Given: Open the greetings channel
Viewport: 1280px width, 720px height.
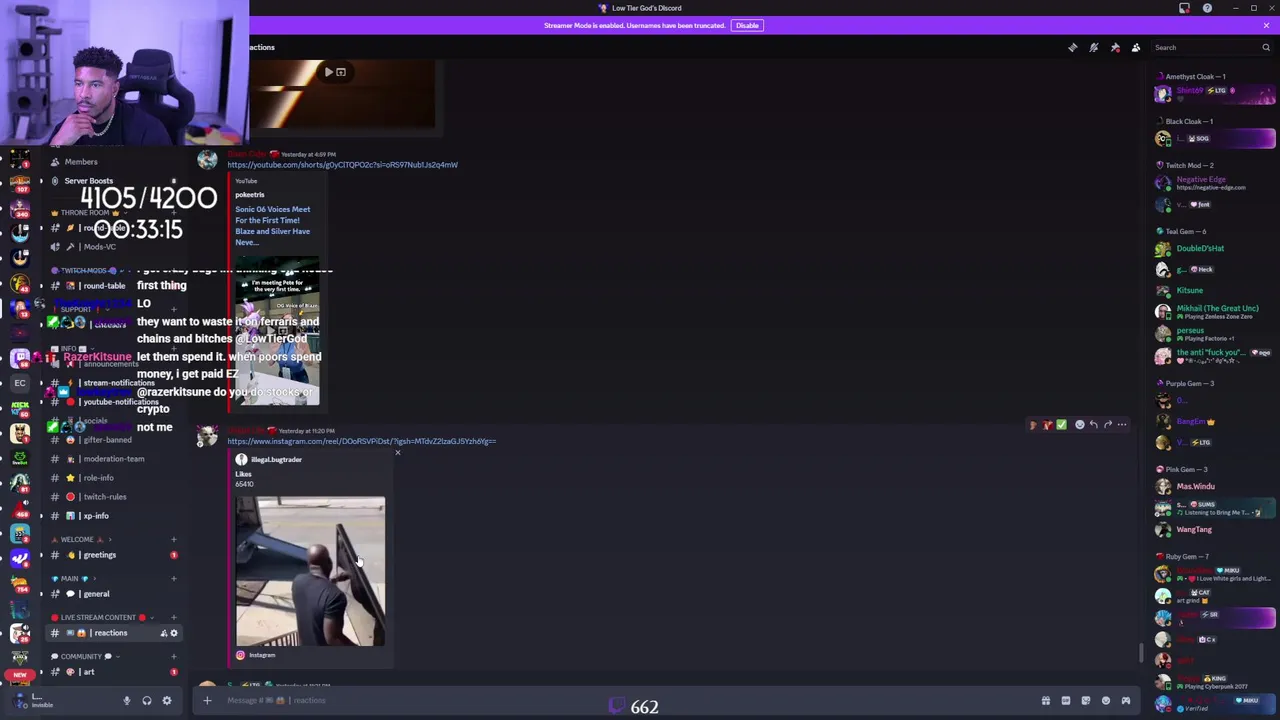Looking at the screenshot, I should coord(113,555).
